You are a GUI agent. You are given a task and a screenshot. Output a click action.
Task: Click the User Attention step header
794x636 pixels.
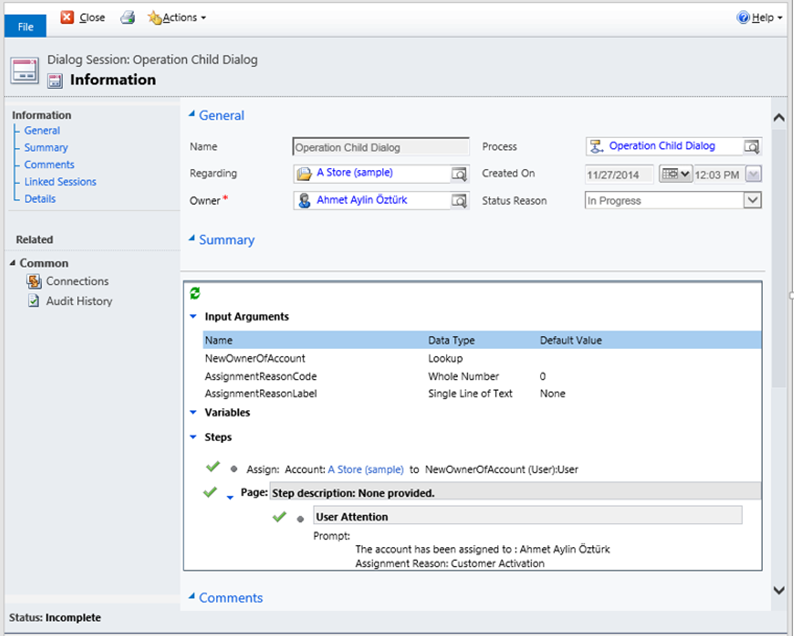click(528, 515)
